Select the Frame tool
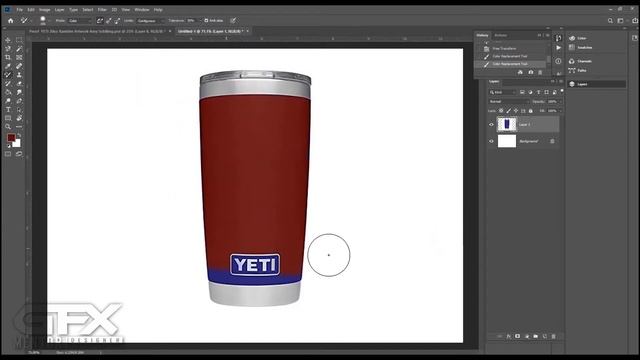 click(19, 58)
